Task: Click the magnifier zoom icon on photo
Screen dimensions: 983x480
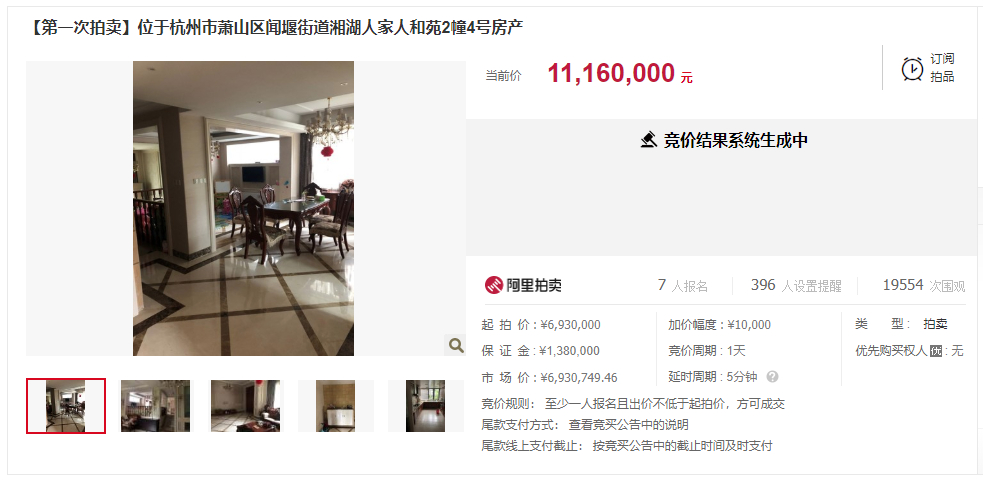Action: coord(456,345)
